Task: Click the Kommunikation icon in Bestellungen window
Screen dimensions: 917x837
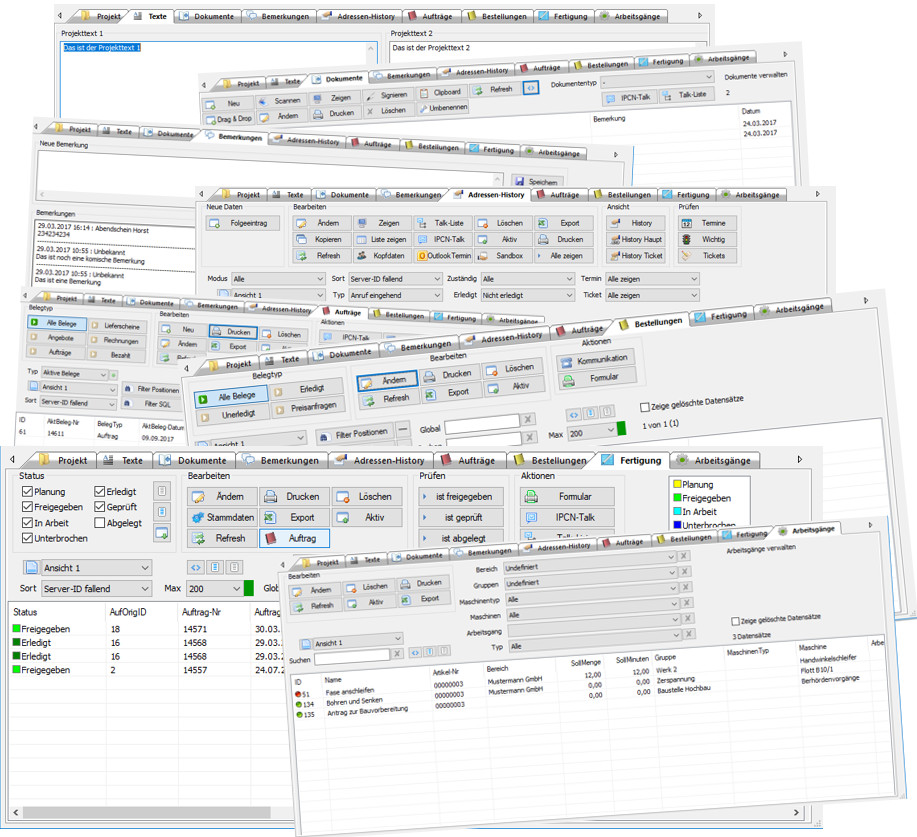Action: (566, 363)
